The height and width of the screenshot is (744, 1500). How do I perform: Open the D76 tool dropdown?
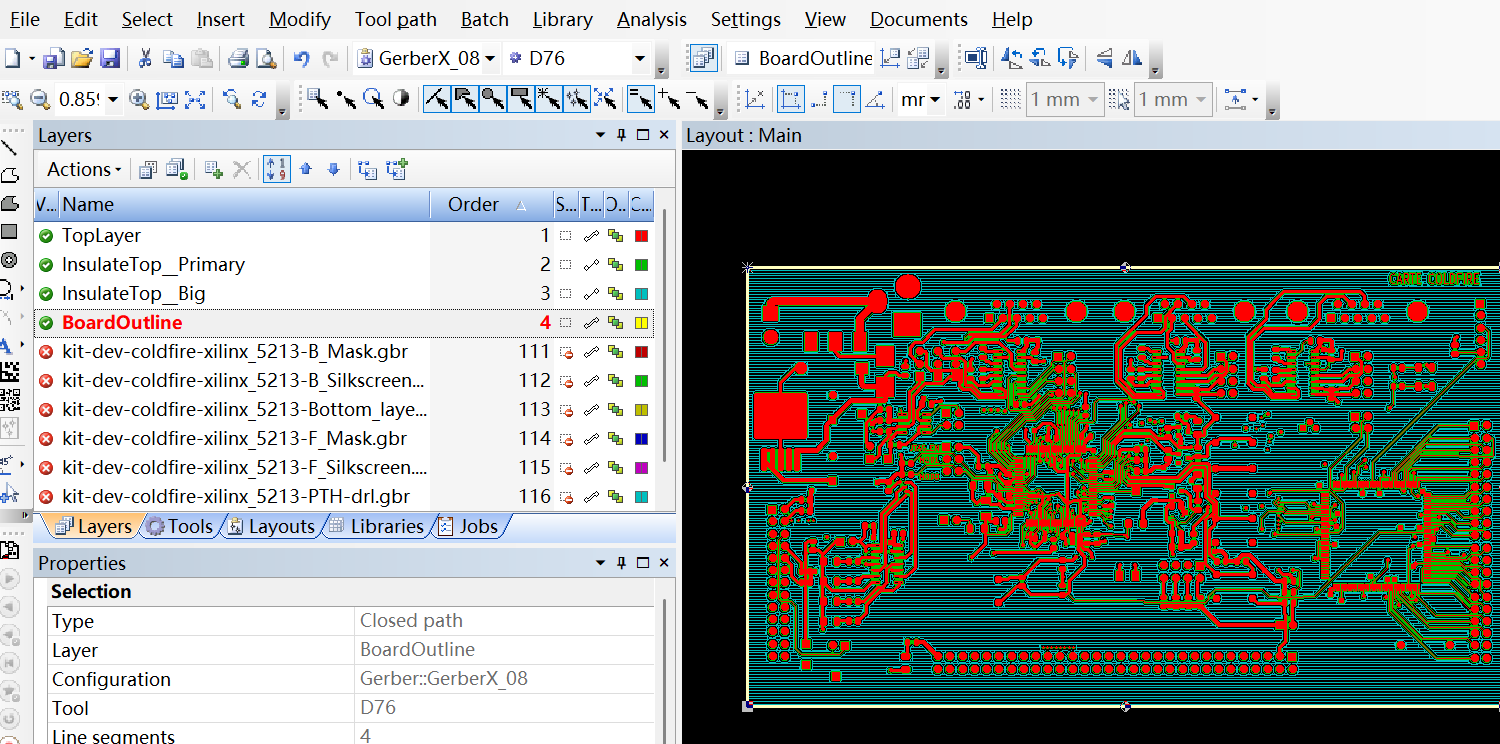click(640, 59)
